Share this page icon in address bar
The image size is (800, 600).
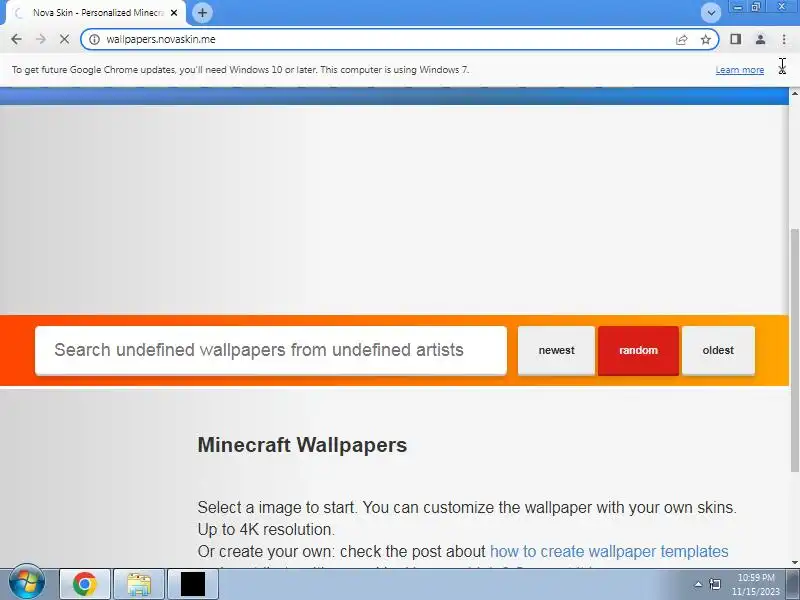[x=681, y=39]
